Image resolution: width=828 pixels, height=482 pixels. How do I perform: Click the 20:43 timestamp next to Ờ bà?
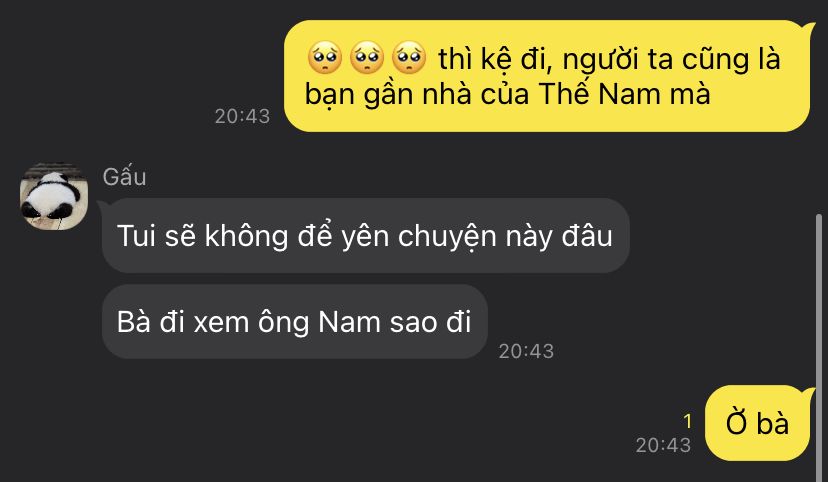[x=663, y=445]
